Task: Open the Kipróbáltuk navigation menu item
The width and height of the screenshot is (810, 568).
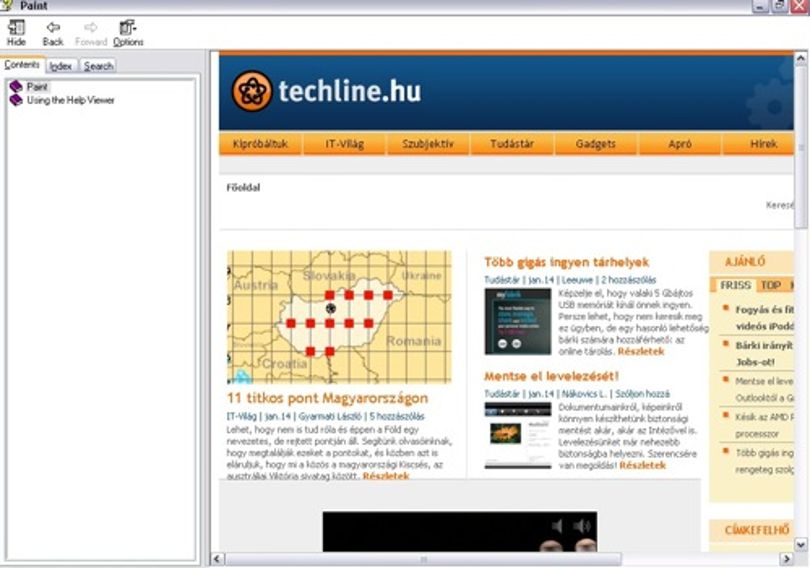Action: (260, 144)
